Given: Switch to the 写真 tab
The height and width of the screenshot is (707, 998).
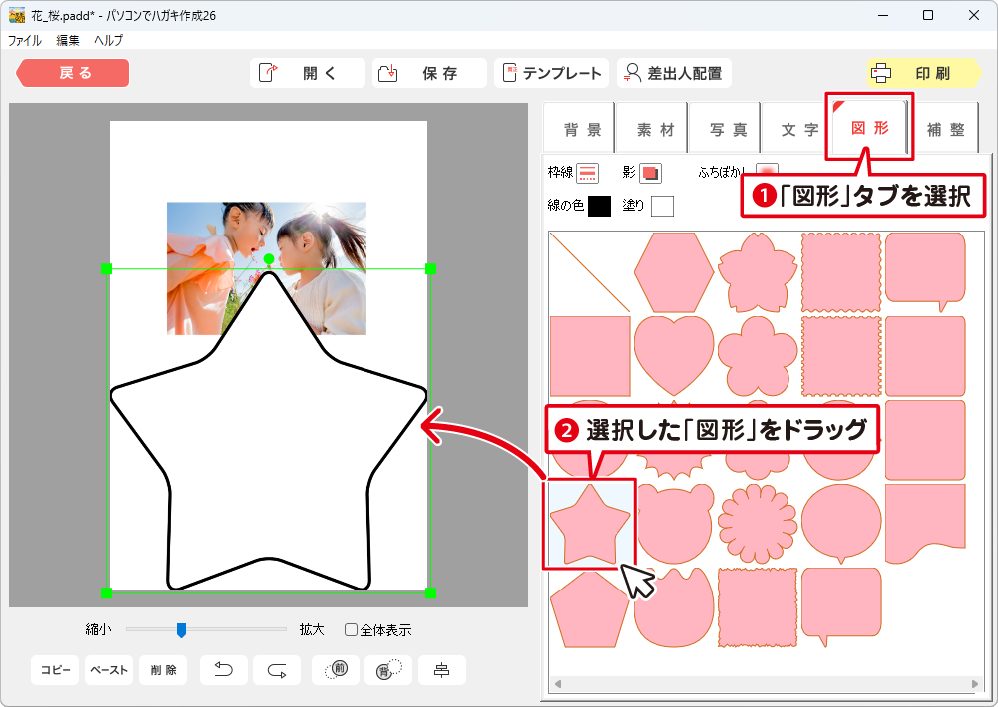Looking at the screenshot, I should tap(727, 130).
